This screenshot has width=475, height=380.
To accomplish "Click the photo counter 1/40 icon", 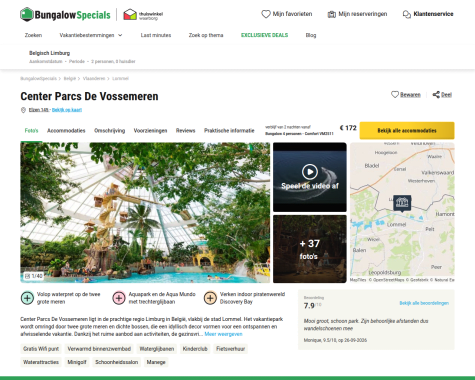I will click(28, 276).
